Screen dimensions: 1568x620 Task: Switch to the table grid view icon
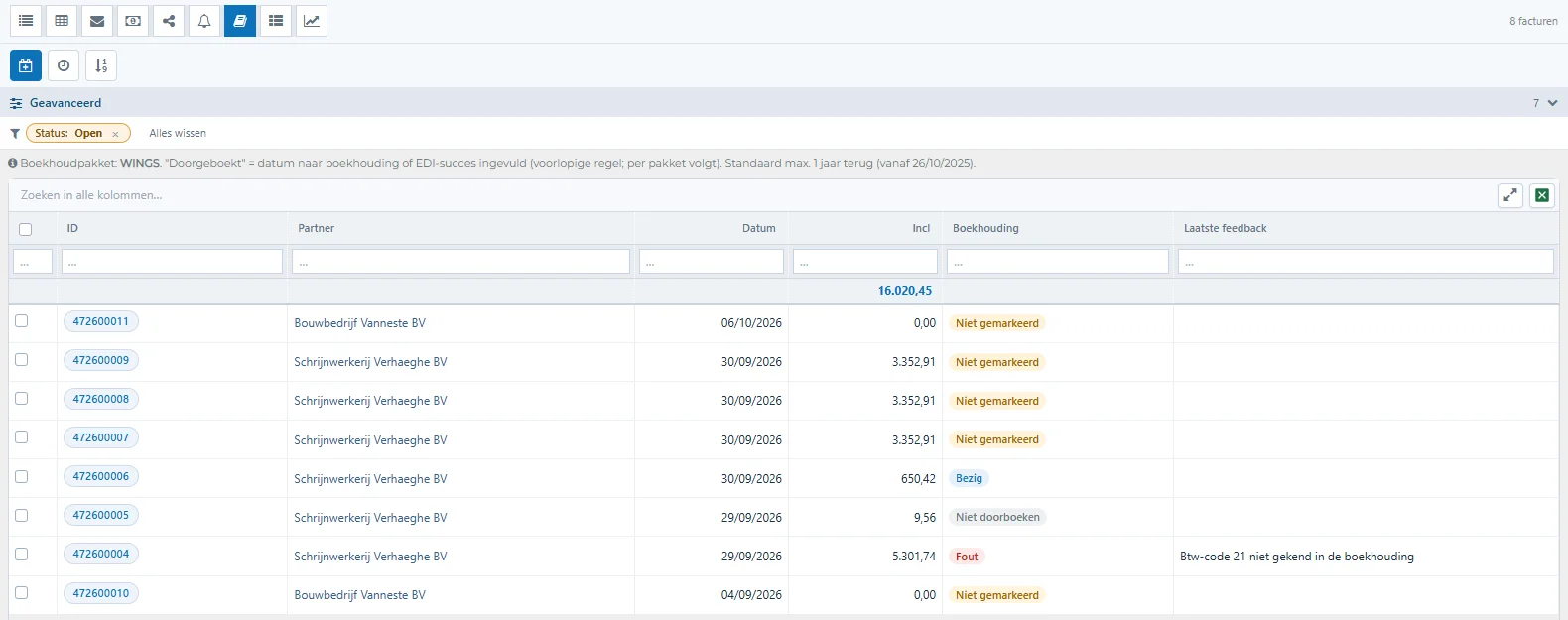pyautogui.click(x=62, y=21)
